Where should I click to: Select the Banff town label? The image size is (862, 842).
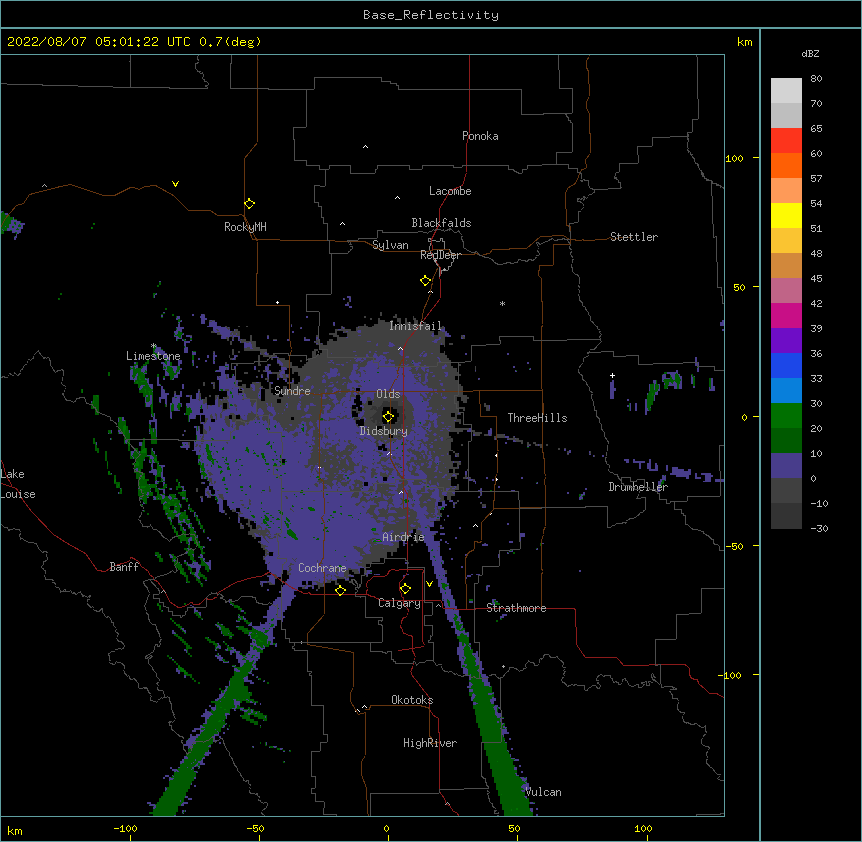click(x=124, y=567)
